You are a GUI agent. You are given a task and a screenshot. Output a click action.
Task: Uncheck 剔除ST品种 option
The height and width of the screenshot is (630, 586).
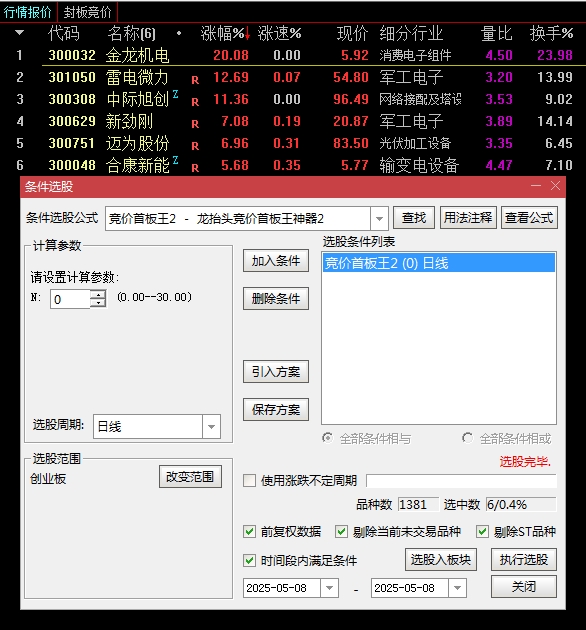tap(482, 532)
